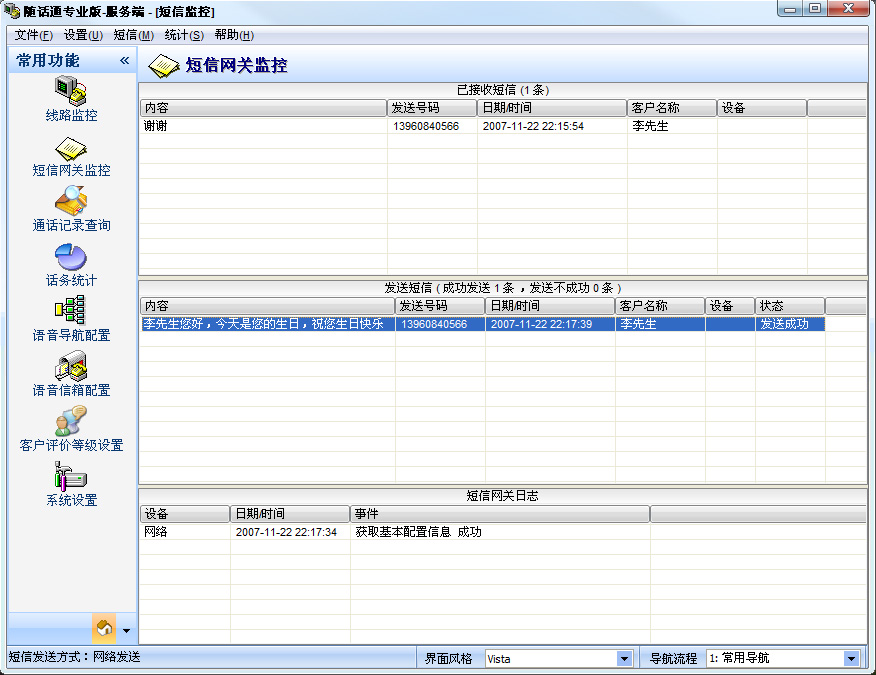The width and height of the screenshot is (876, 675).
Task: Sort gateway log by 事件 column
Action: click(500, 514)
